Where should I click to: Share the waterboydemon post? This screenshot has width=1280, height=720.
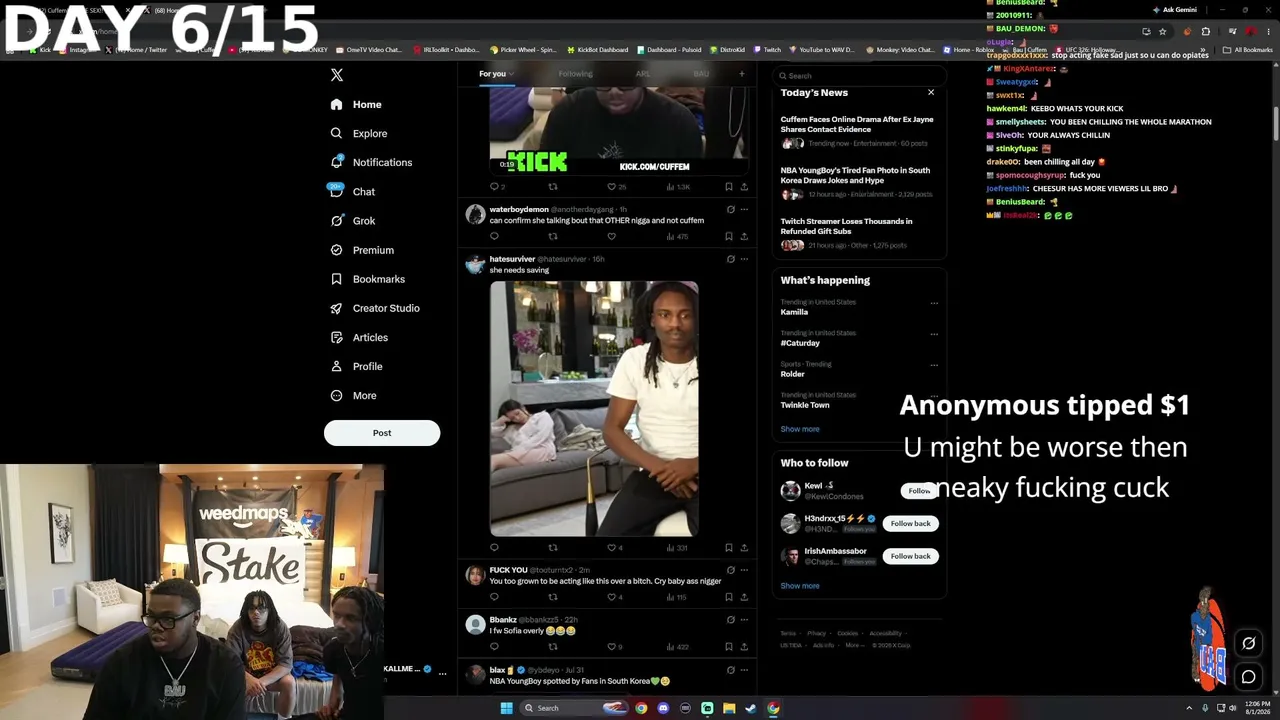744,237
